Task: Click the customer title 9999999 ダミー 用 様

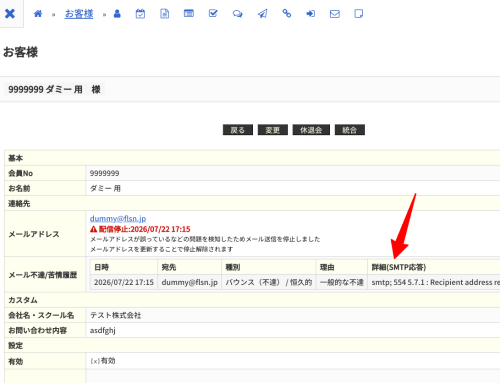Action: [54, 89]
